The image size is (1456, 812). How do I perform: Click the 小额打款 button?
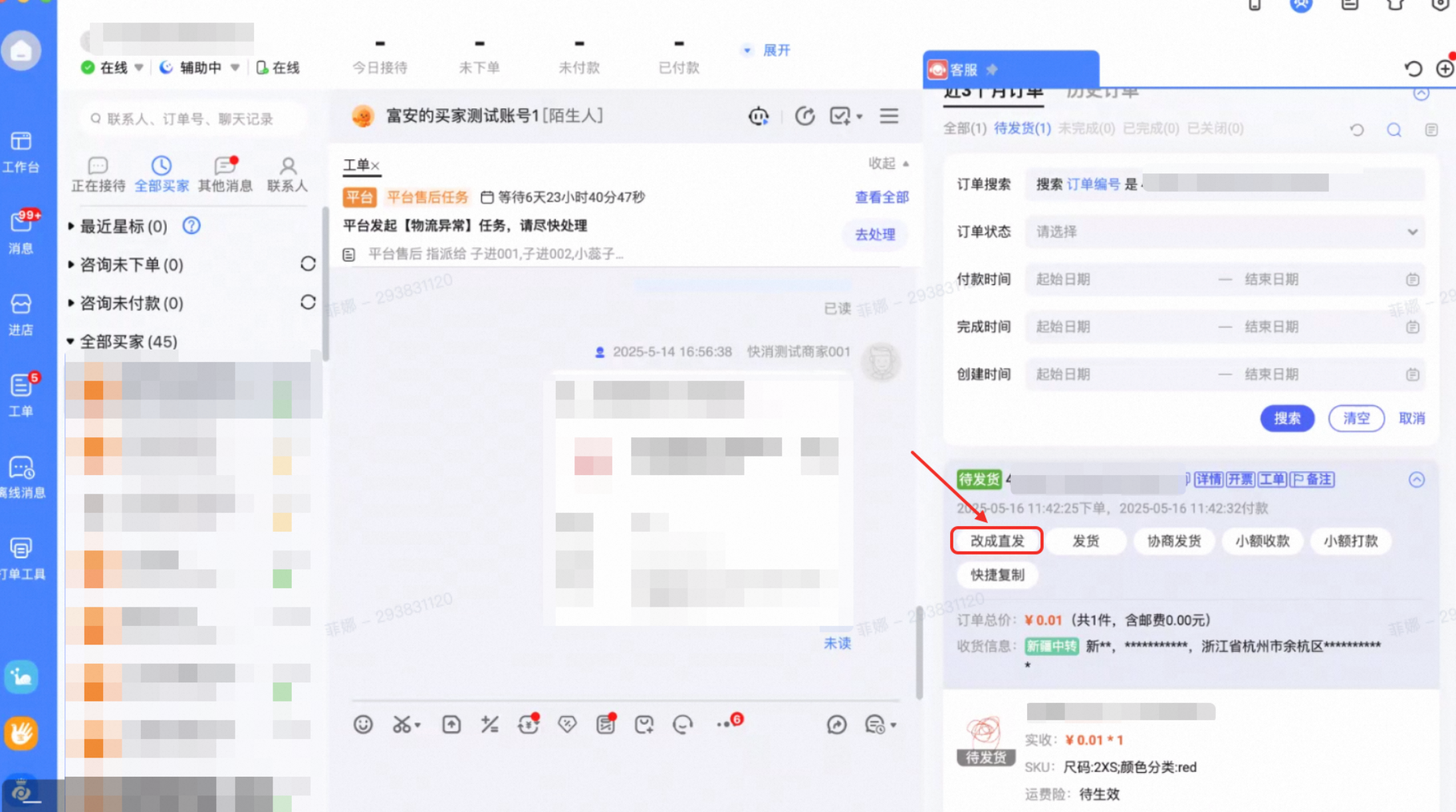click(x=1350, y=541)
